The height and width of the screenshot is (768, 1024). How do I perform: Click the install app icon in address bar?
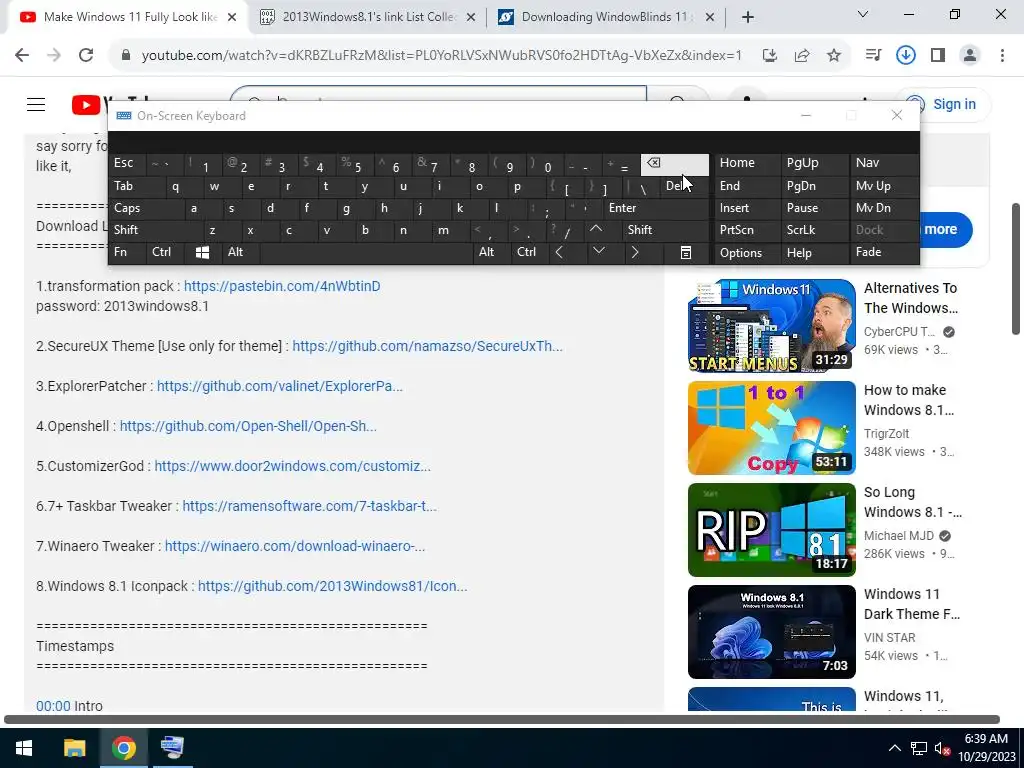(770, 56)
